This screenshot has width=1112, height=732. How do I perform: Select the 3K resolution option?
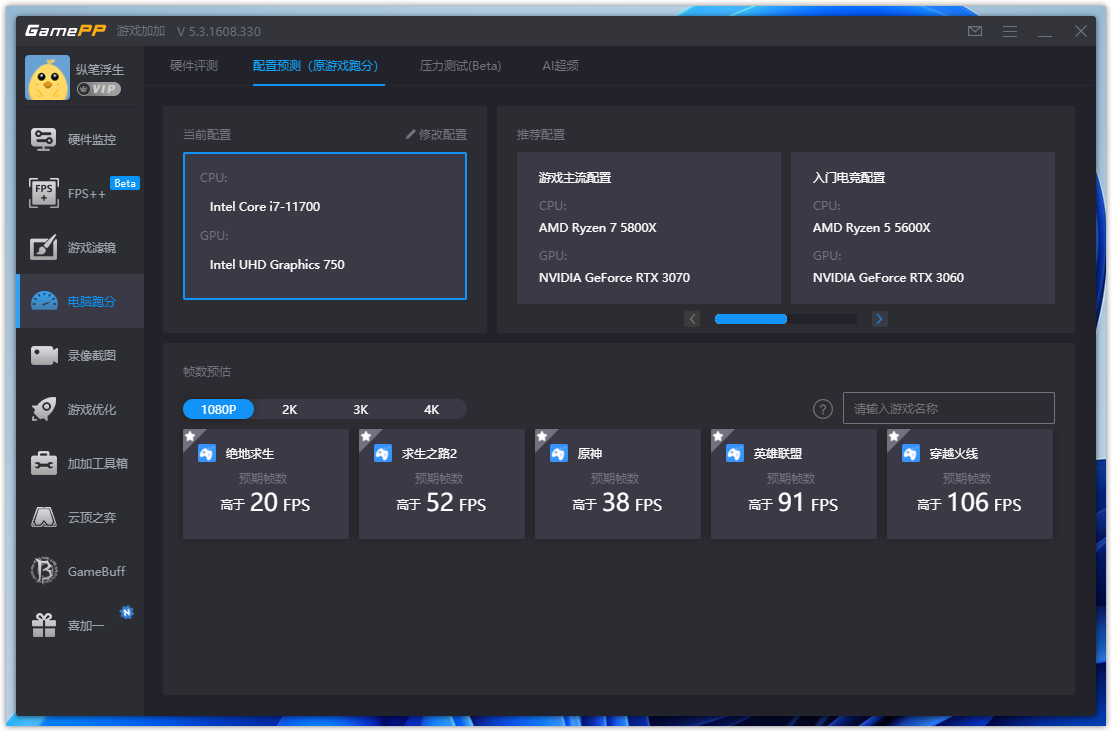[x=360, y=409]
